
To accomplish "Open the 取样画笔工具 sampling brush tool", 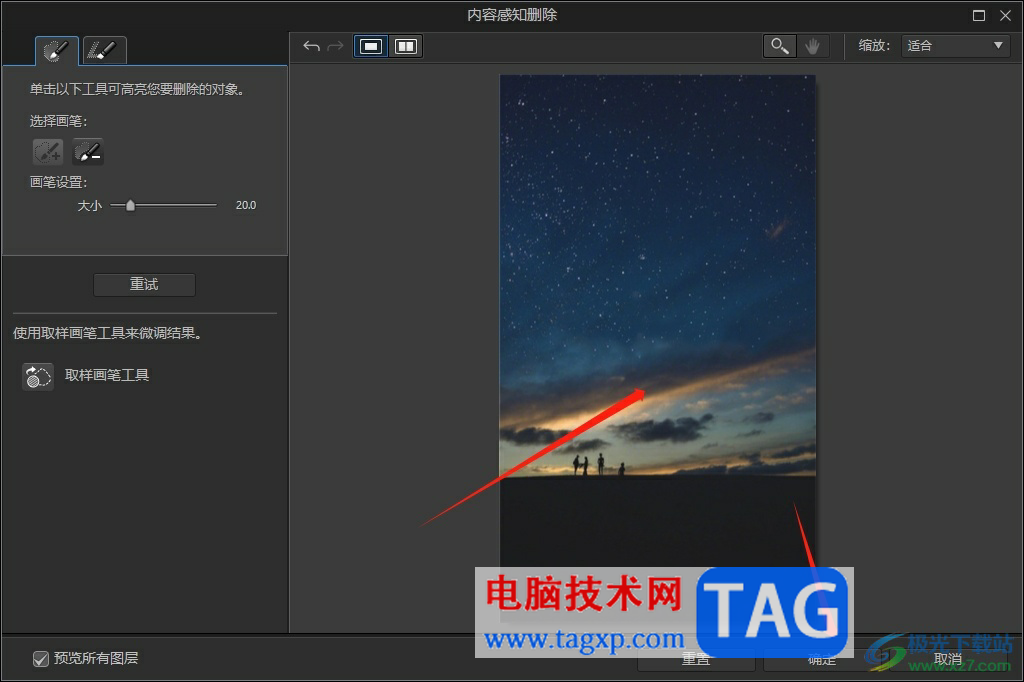I will 38,376.
